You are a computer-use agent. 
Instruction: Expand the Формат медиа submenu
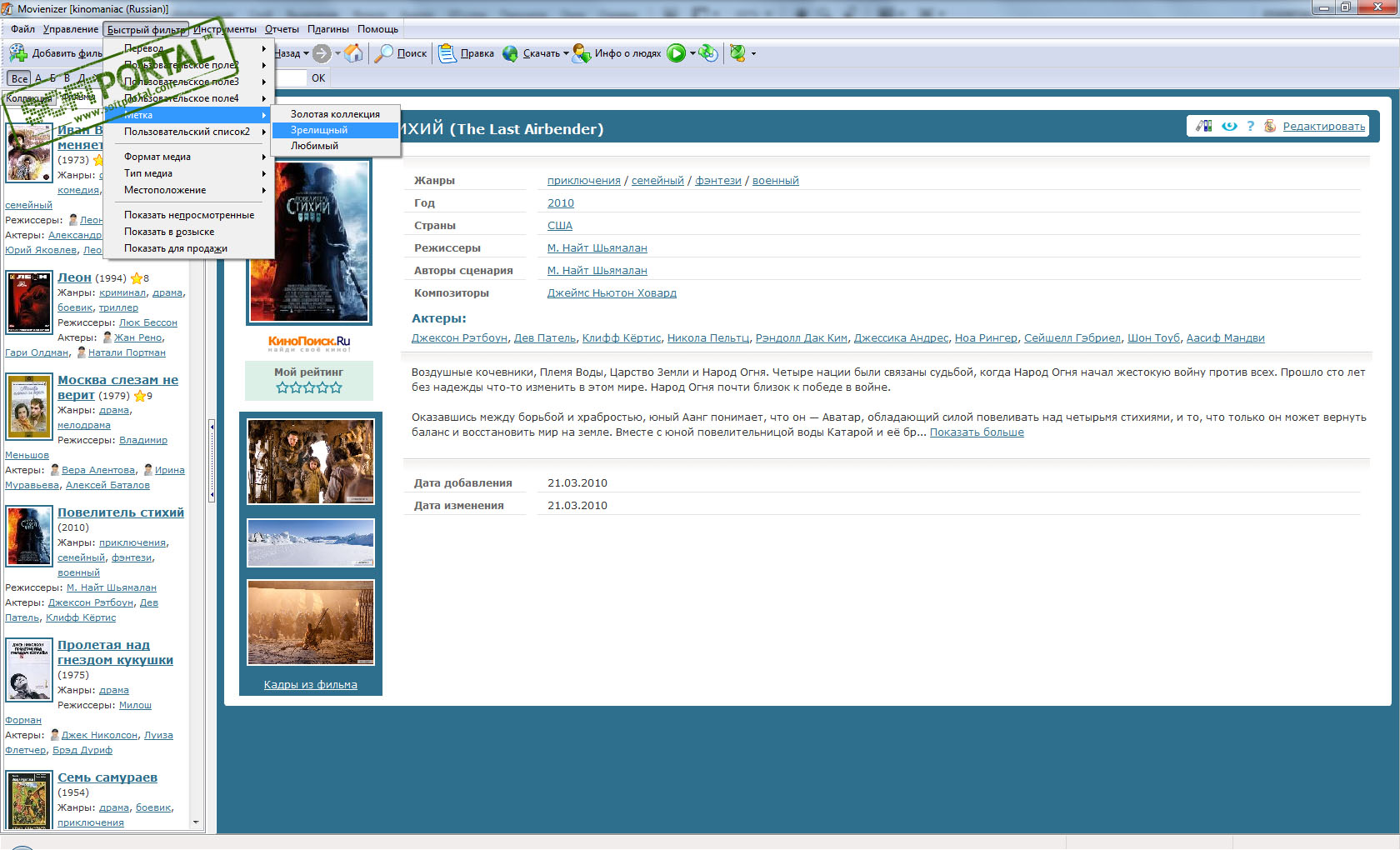(189, 157)
